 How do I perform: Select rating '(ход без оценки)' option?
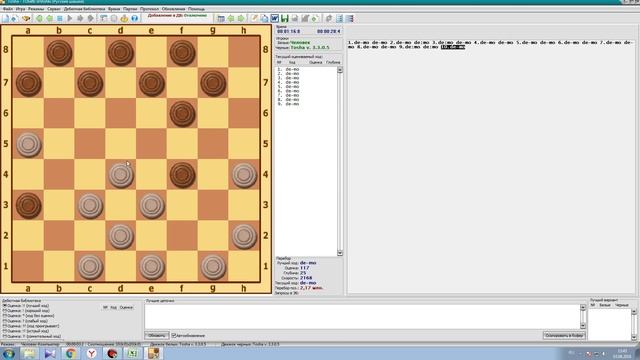click(x=29, y=316)
